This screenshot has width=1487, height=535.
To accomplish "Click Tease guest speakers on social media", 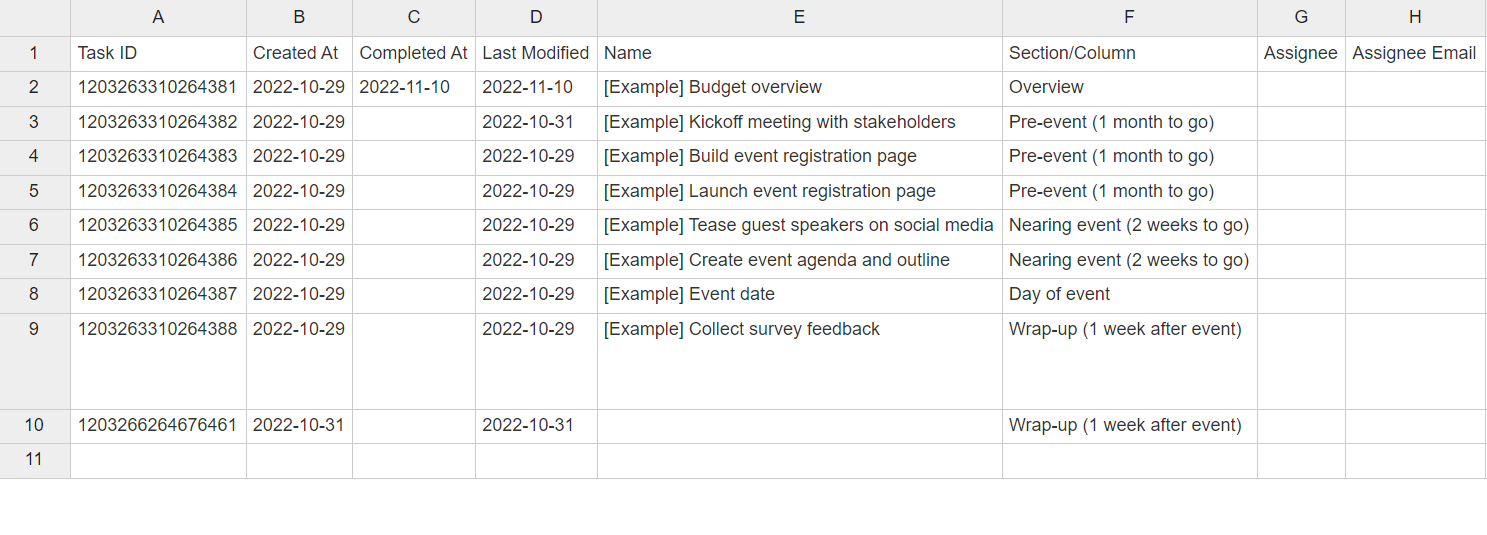I will tap(798, 225).
